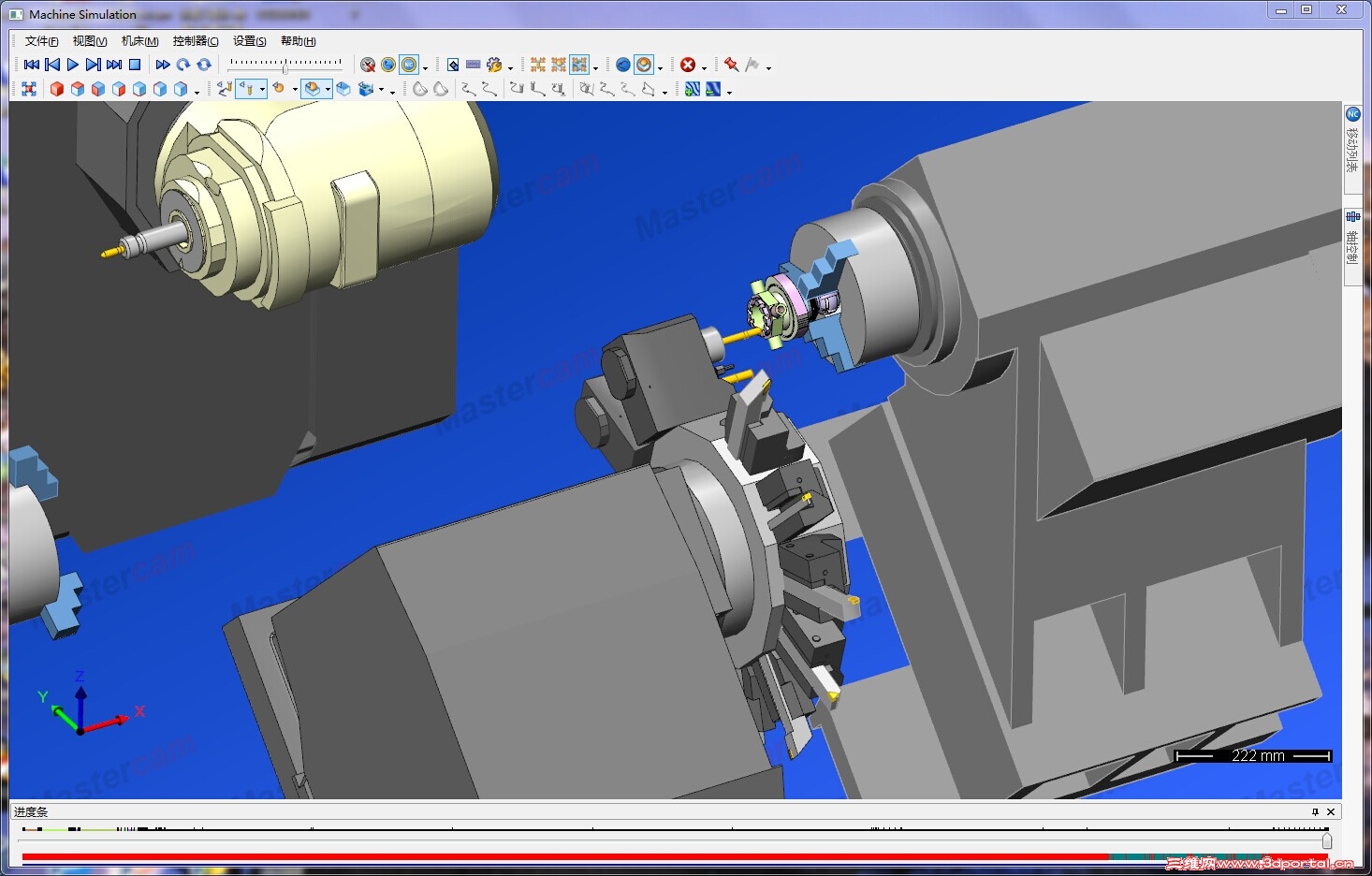Viewport: 1372px width, 876px height.
Task: Toggle the highlighted tool focus icon
Action: click(246, 89)
